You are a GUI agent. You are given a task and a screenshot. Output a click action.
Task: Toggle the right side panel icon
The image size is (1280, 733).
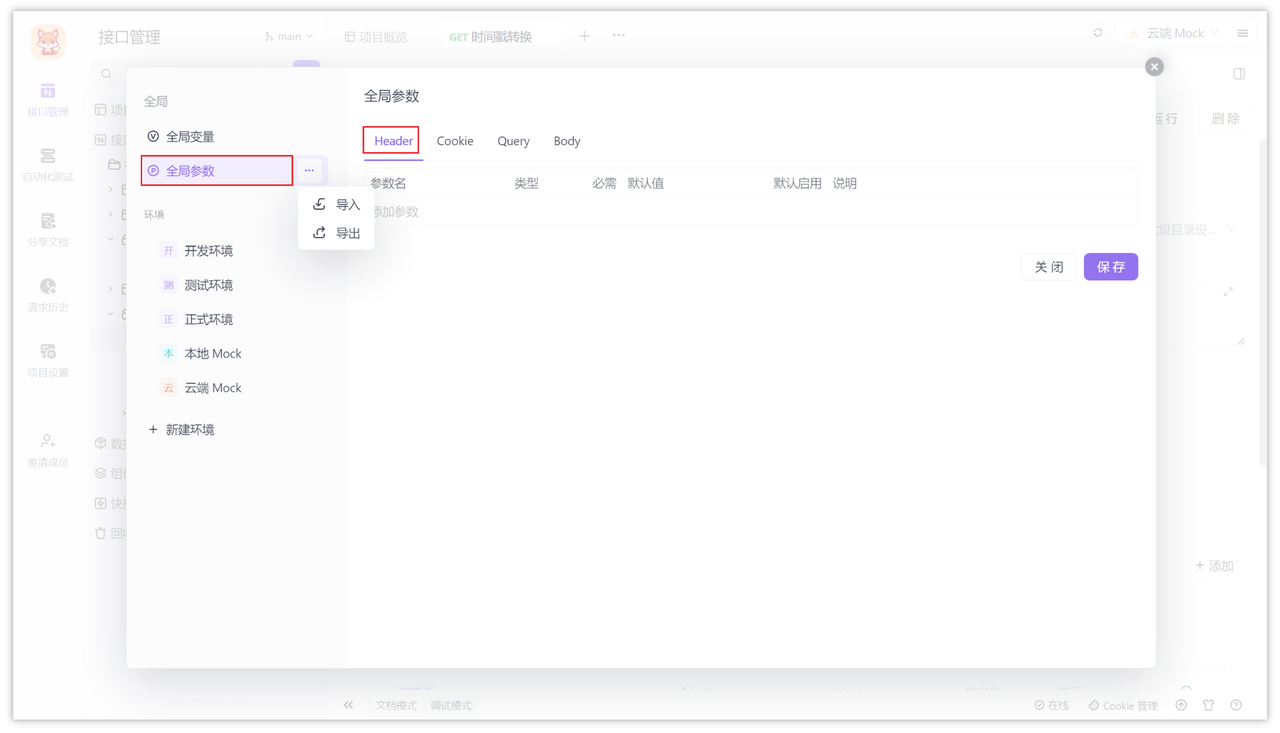(1239, 74)
